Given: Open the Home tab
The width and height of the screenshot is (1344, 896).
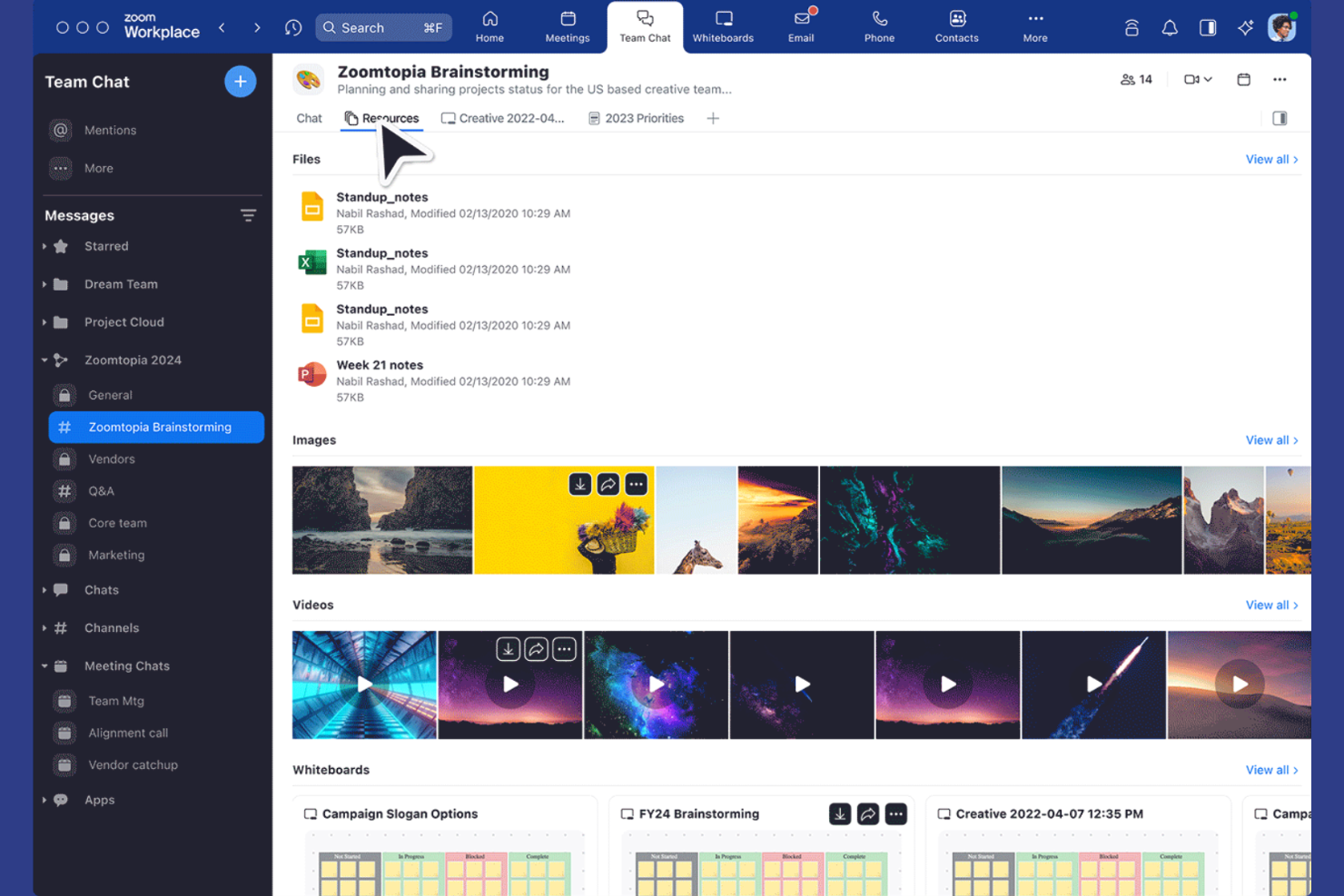Looking at the screenshot, I should [x=489, y=27].
